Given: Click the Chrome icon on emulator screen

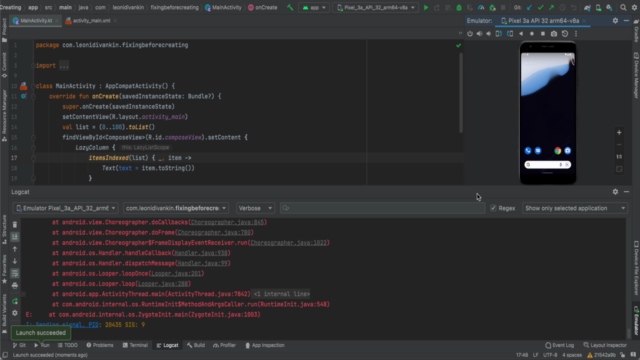Looking at the screenshot, I should pos(558,151).
